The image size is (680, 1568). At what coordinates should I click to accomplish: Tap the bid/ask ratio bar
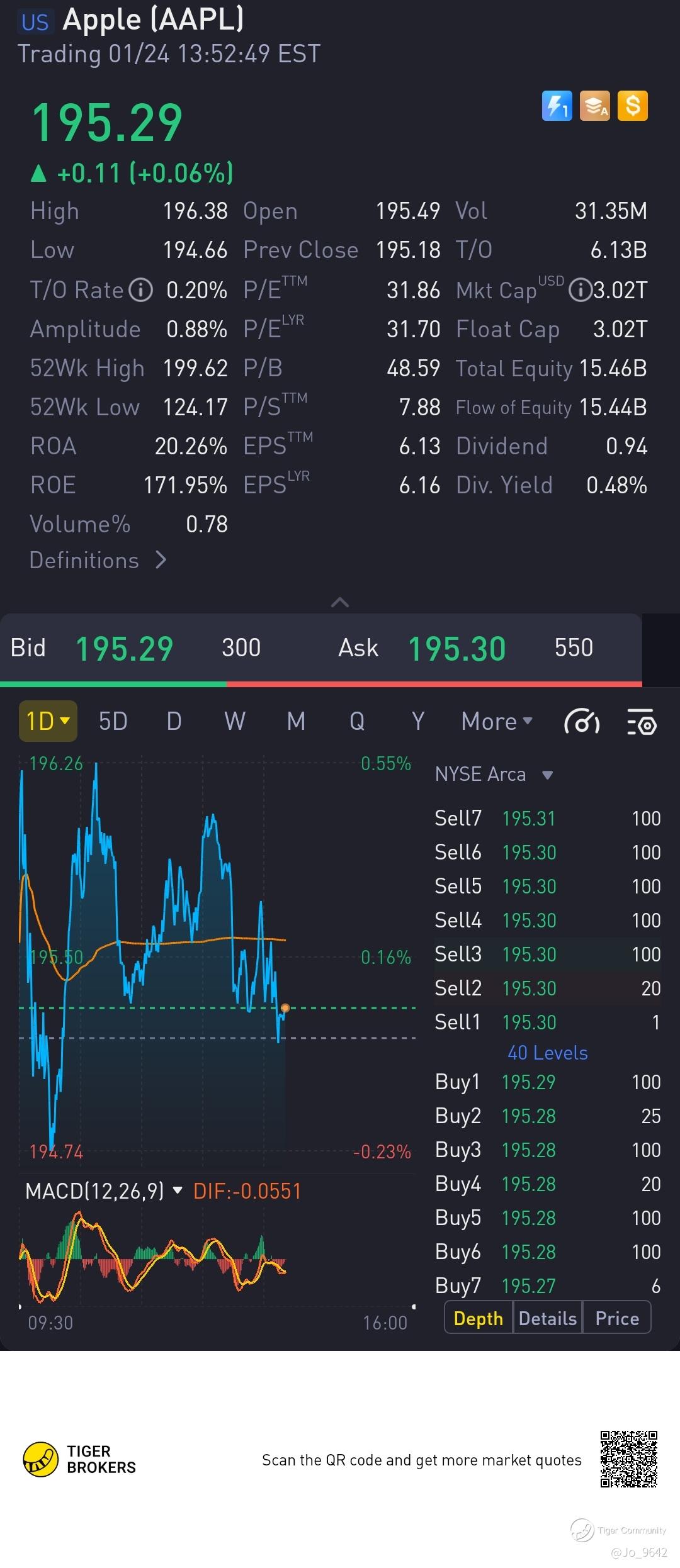pos(321,683)
